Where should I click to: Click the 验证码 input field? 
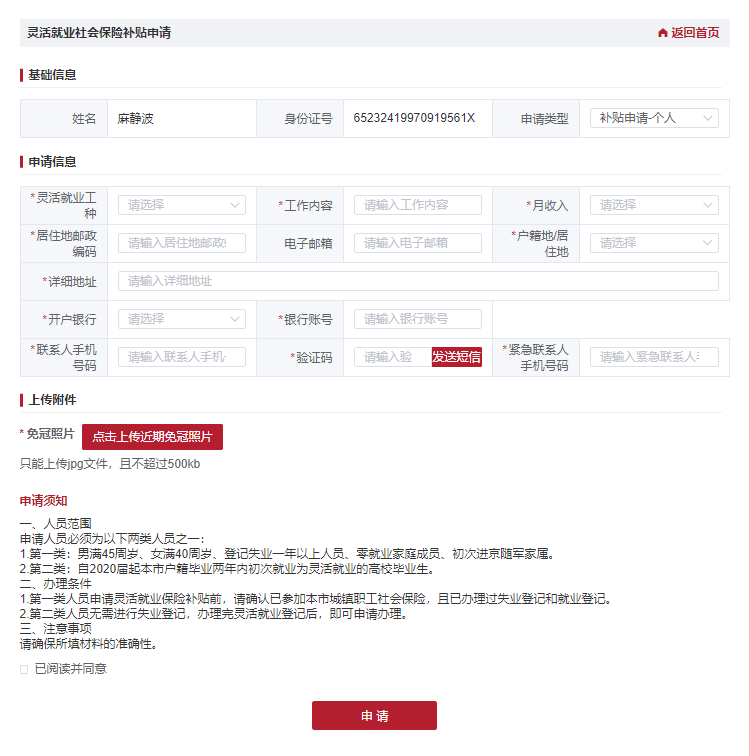393,357
